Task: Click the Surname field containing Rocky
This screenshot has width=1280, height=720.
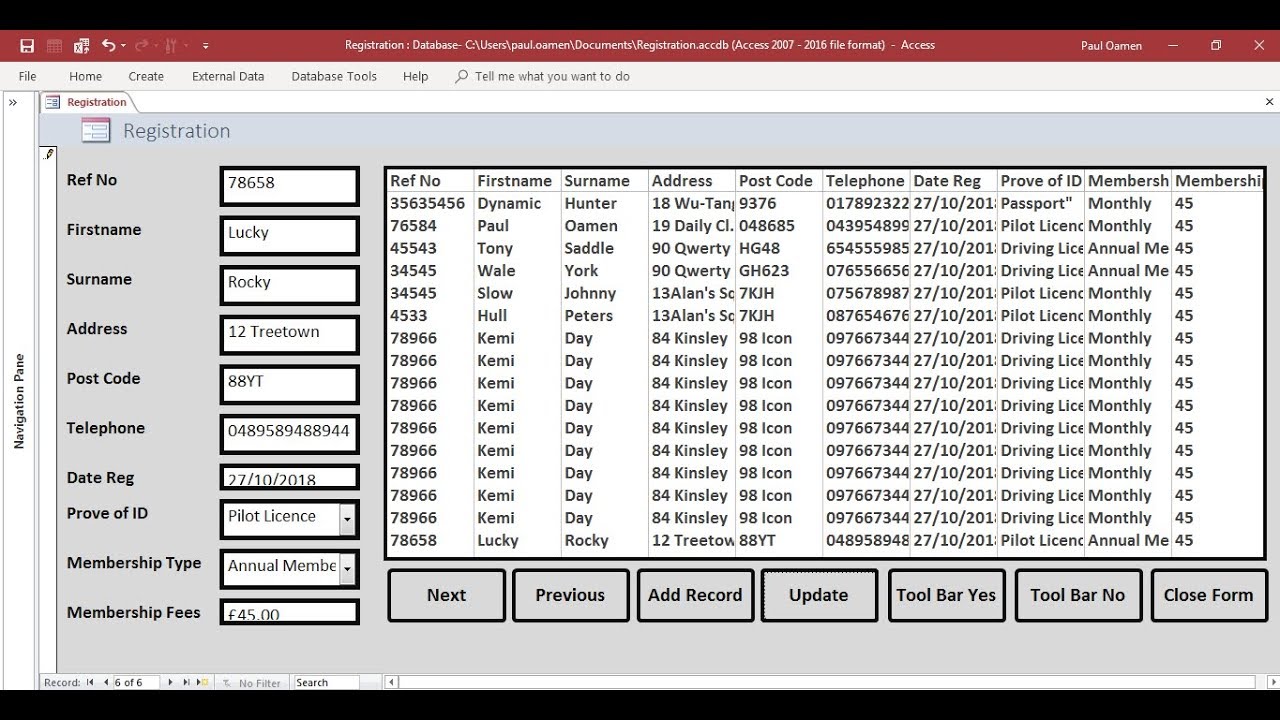Action: [289, 285]
